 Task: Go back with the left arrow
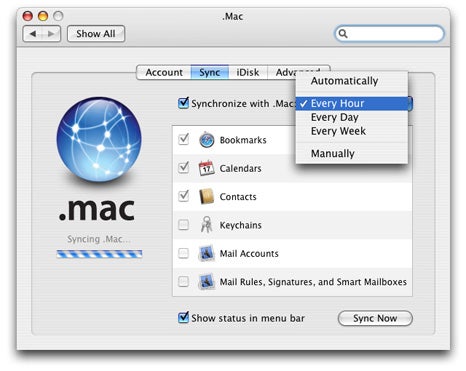33,34
